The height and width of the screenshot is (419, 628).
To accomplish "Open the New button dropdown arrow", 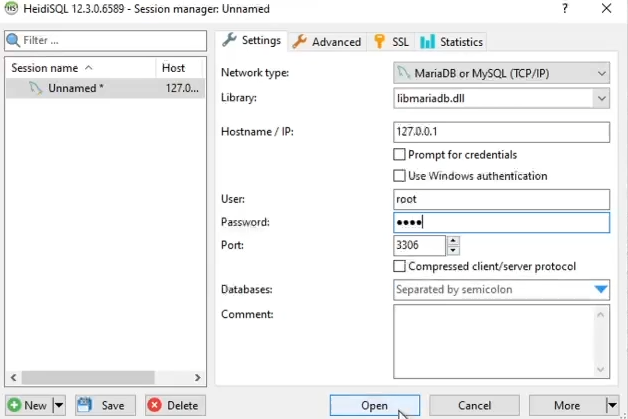I will click(59, 405).
